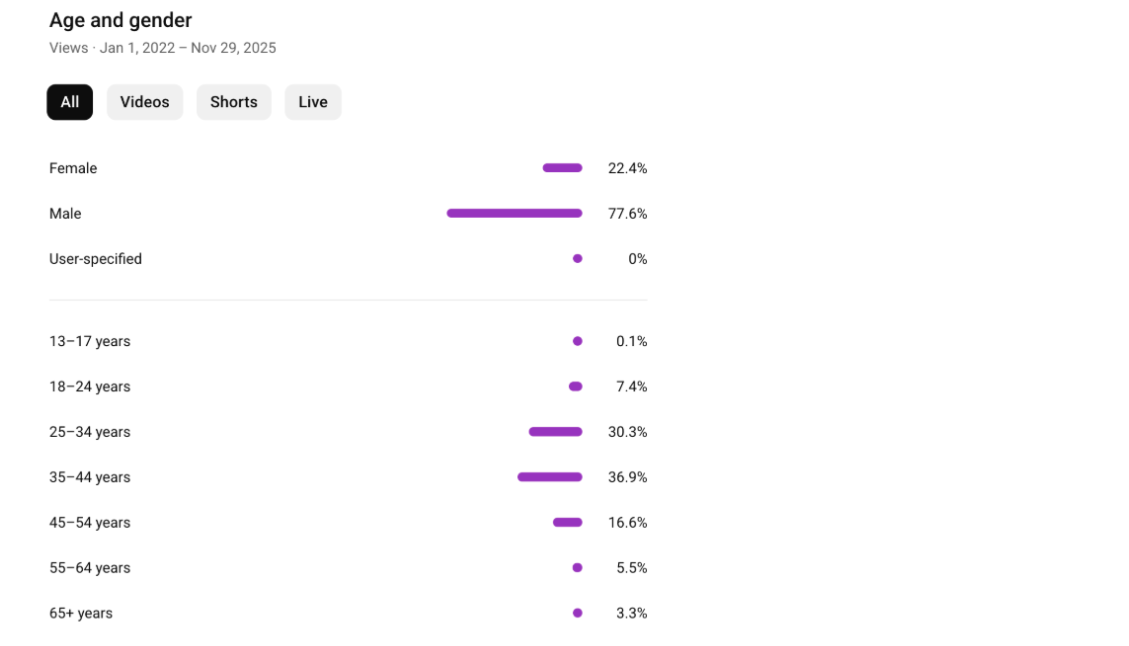Click the 22.4% Female value
This screenshot has height=646, width=1129.
point(627,169)
